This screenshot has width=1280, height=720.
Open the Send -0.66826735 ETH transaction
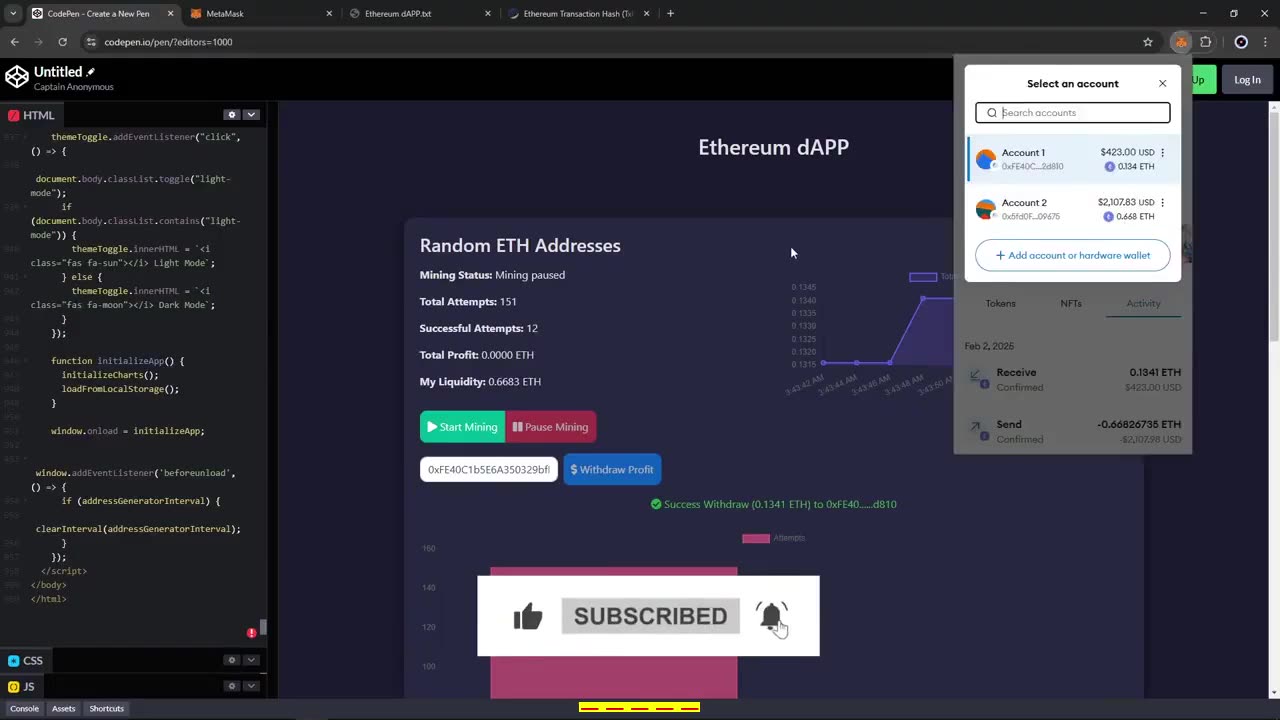pyautogui.click(x=1073, y=431)
